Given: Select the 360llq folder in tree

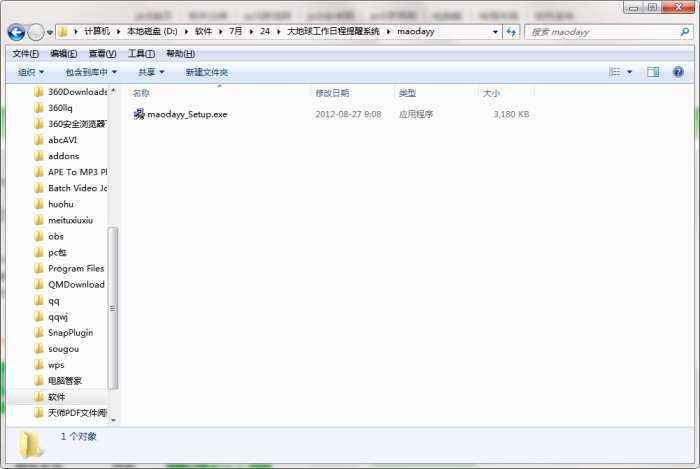Looking at the screenshot, I should (54, 108).
